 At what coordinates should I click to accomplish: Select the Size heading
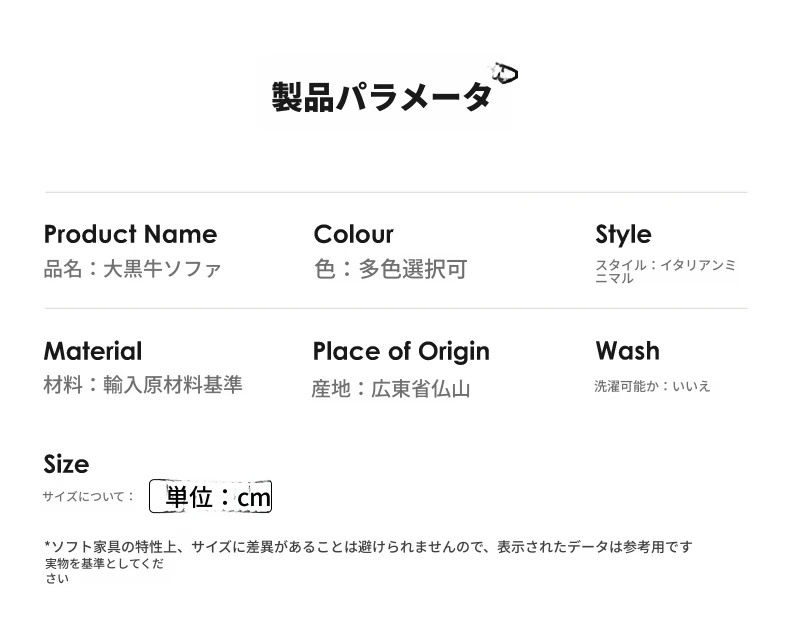pyautogui.click(x=67, y=464)
